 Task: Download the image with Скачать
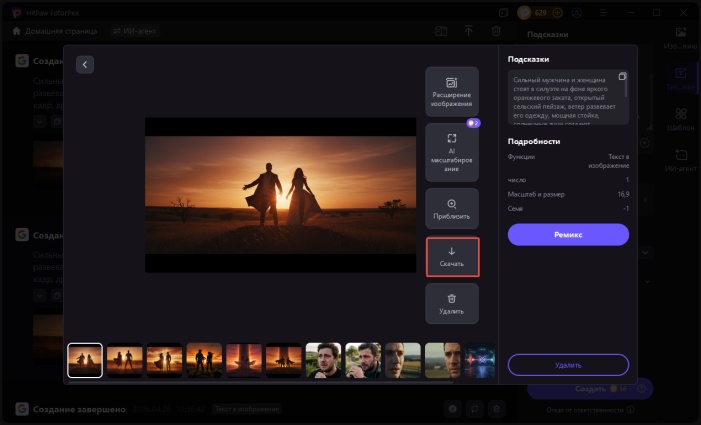point(452,257)
